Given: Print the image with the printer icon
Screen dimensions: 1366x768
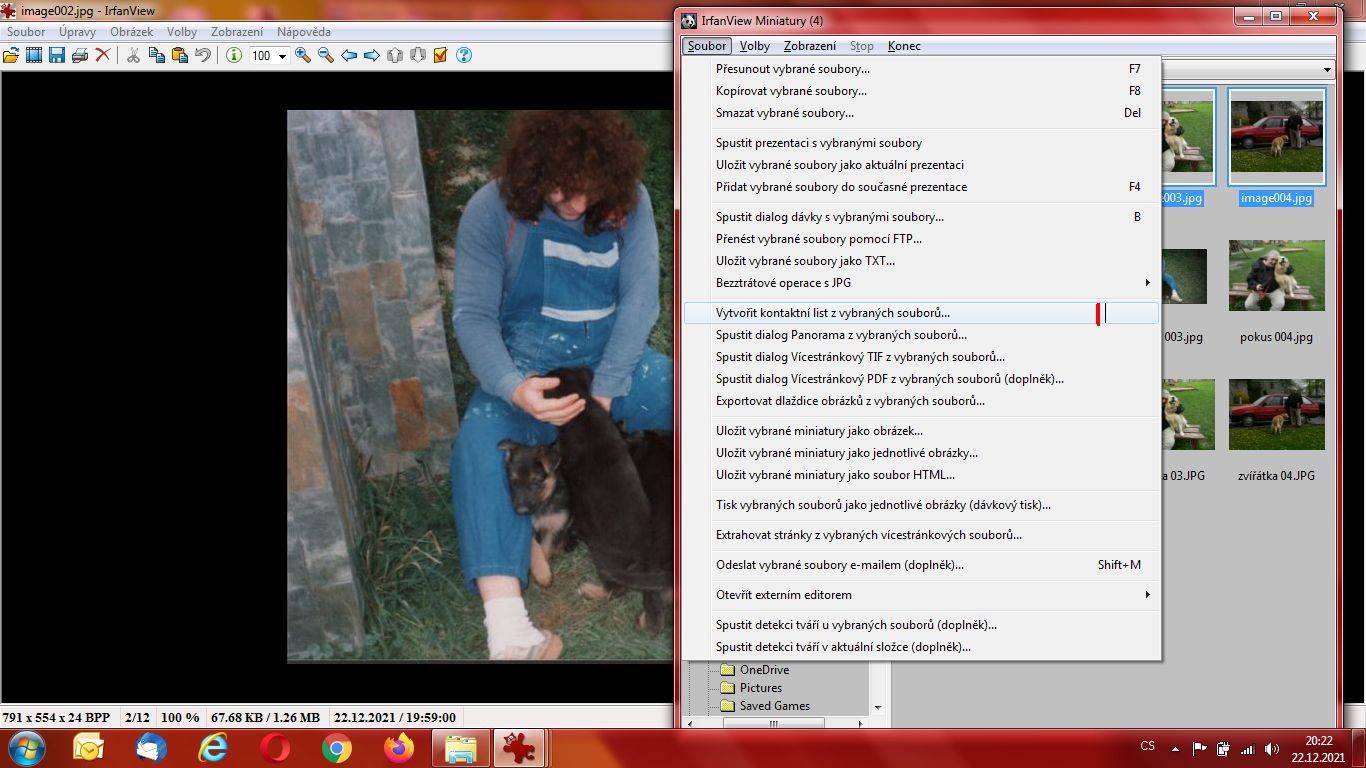Looking at the screenshot, I should click(x=80, y=56).
